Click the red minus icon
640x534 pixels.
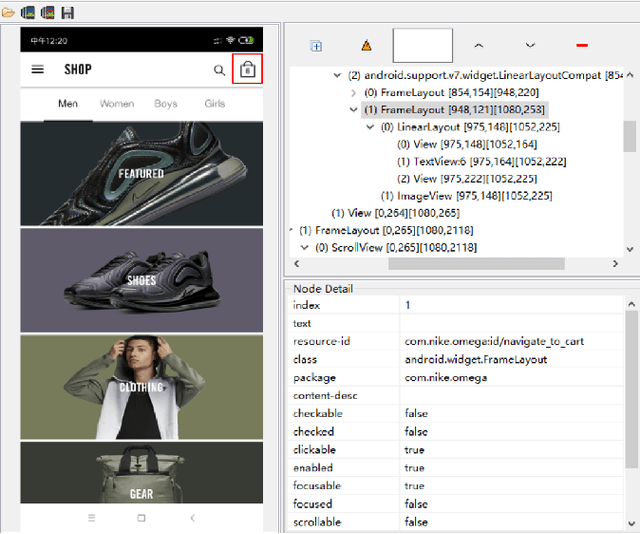582,46
